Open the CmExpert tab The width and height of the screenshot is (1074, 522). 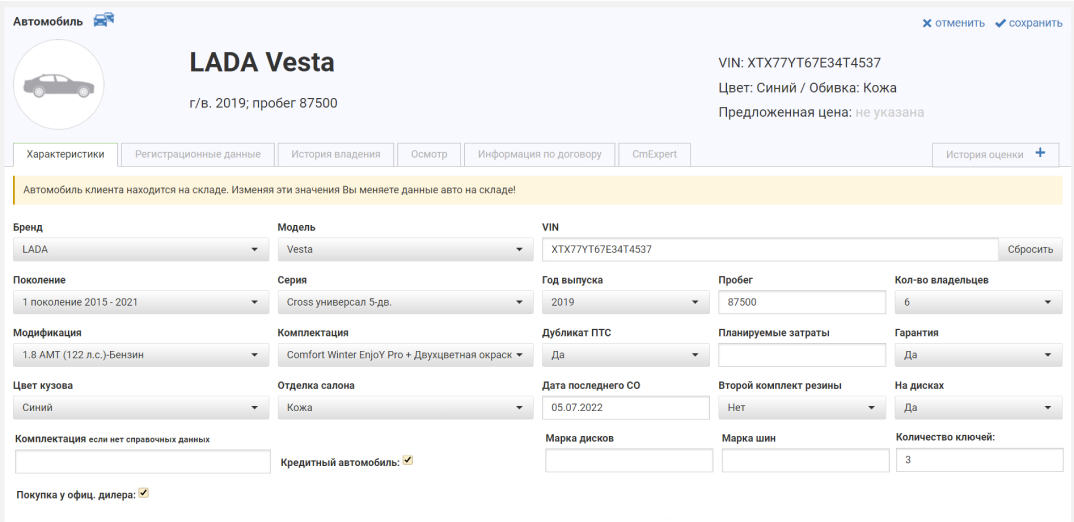pos(654,154)
